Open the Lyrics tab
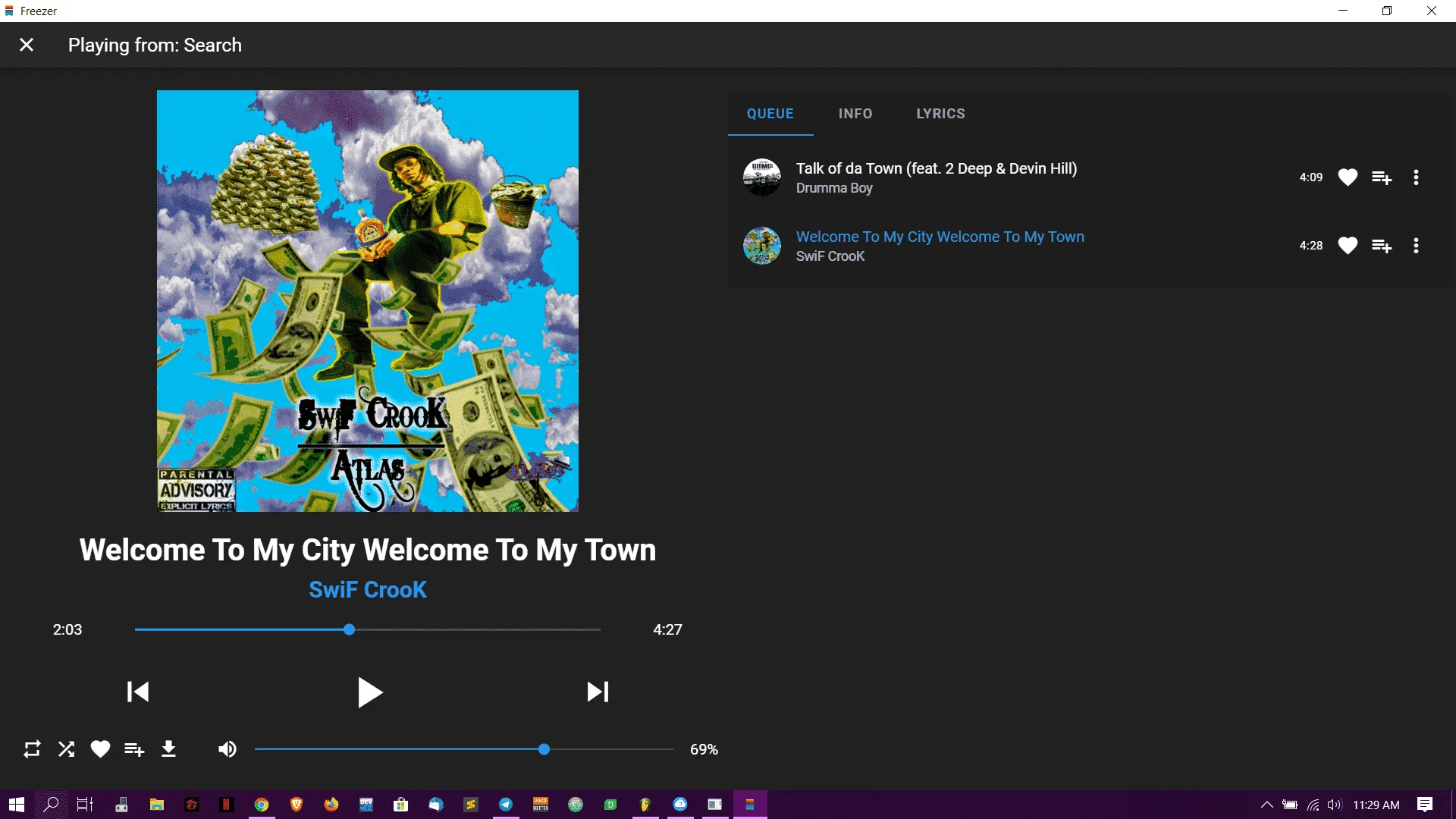Image resolution: width=1456 pixels, height=819 pixels. [x=940, y=114]
